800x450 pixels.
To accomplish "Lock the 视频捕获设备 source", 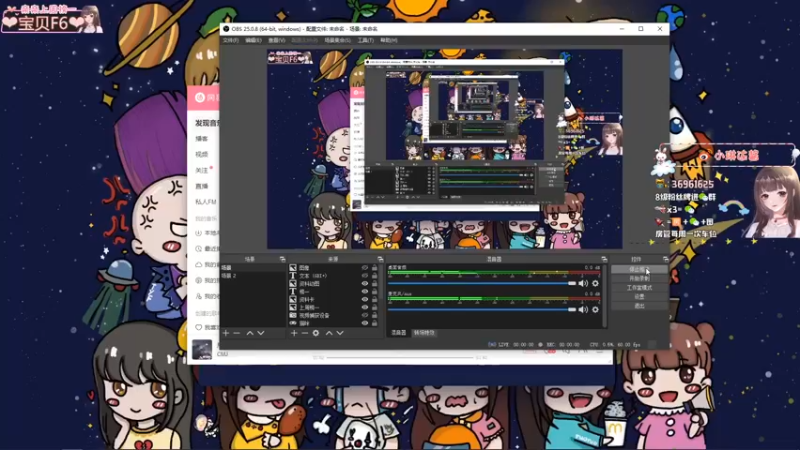I will [x=374, y=315].
